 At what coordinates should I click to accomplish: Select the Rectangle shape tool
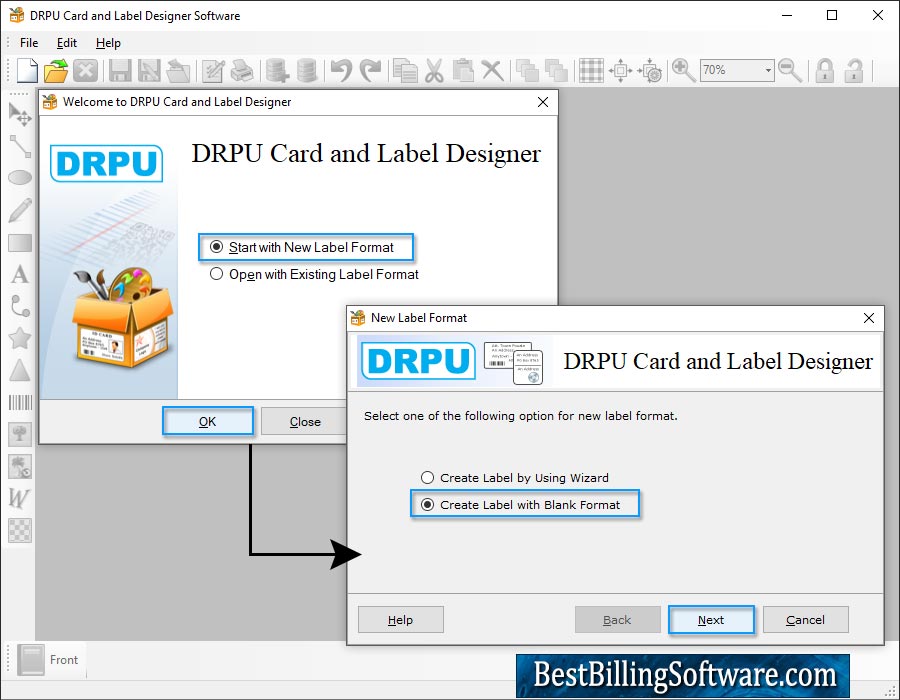coord(20,243)
